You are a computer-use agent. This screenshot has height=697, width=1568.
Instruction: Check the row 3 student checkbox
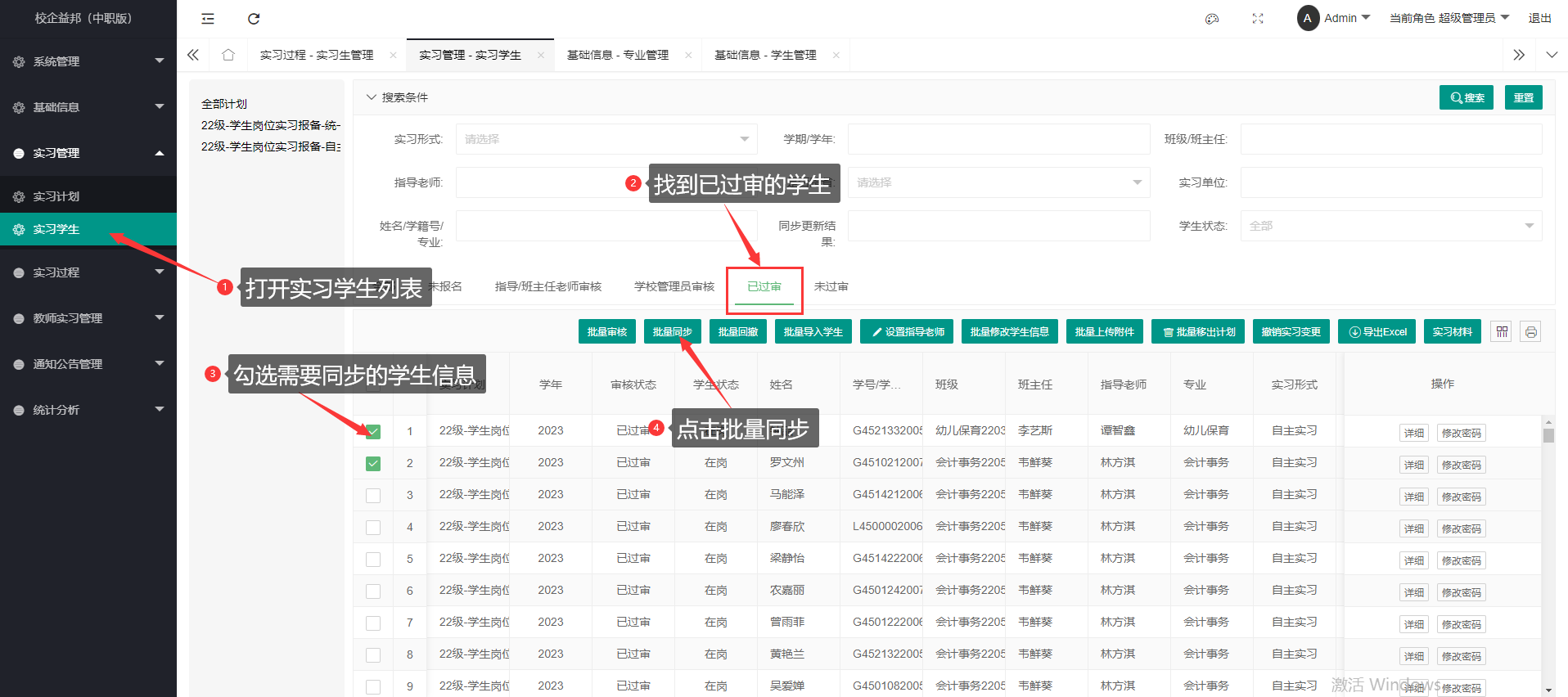click(x=373, y=495)
